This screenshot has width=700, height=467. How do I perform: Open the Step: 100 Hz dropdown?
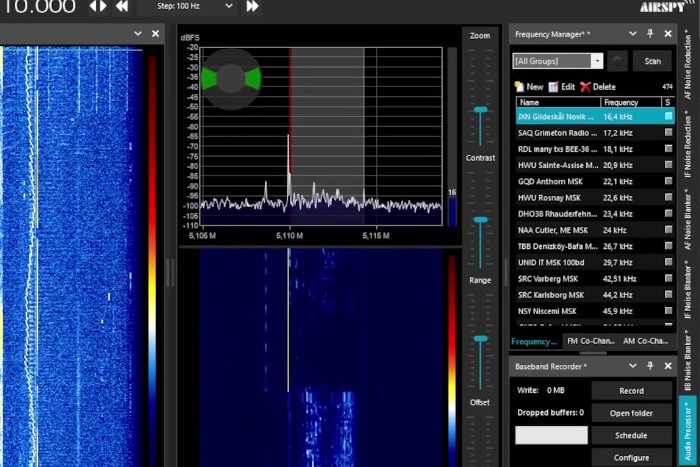point(229,7)
